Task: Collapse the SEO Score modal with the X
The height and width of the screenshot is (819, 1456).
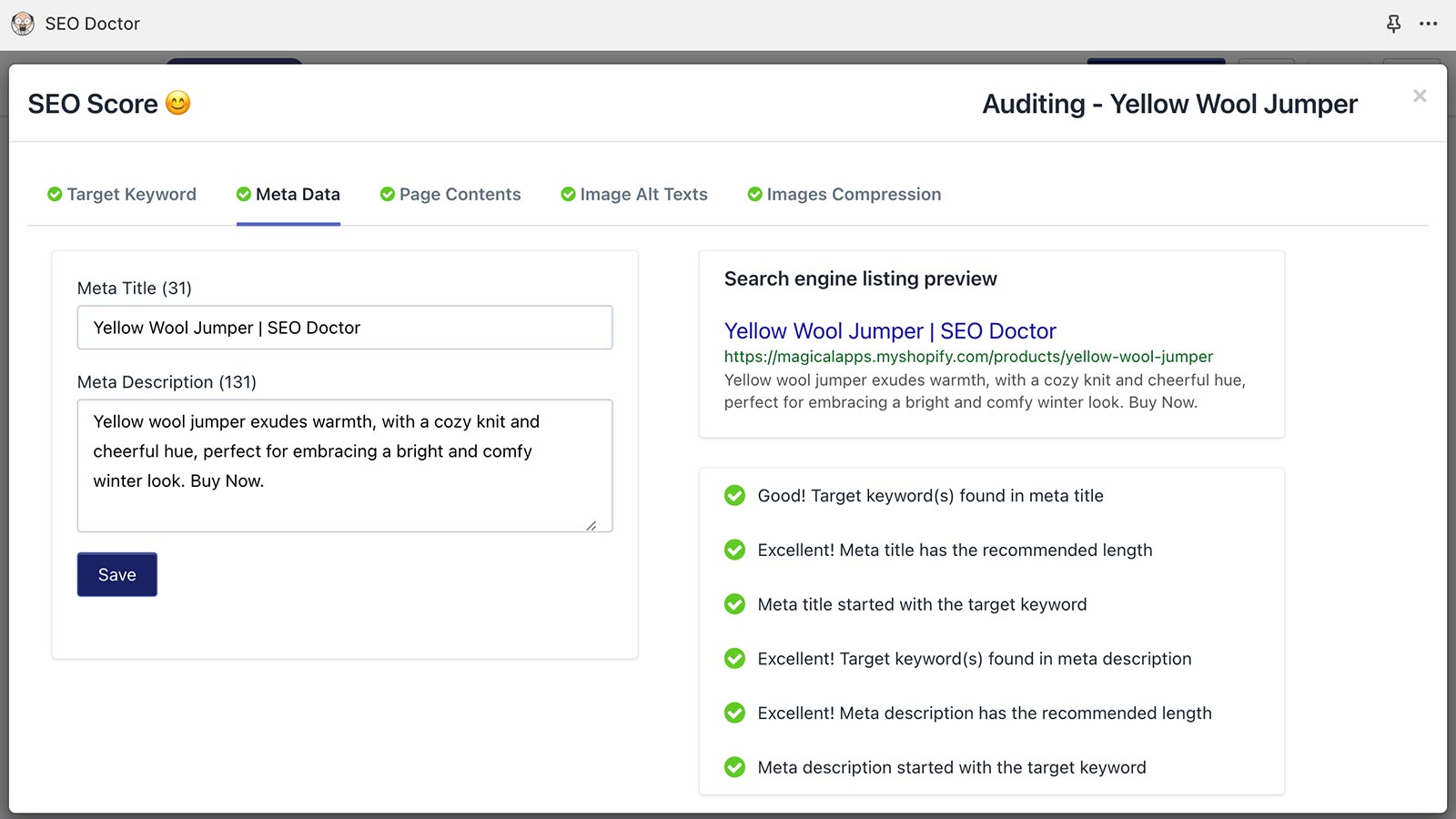Action: point(1419,95)
